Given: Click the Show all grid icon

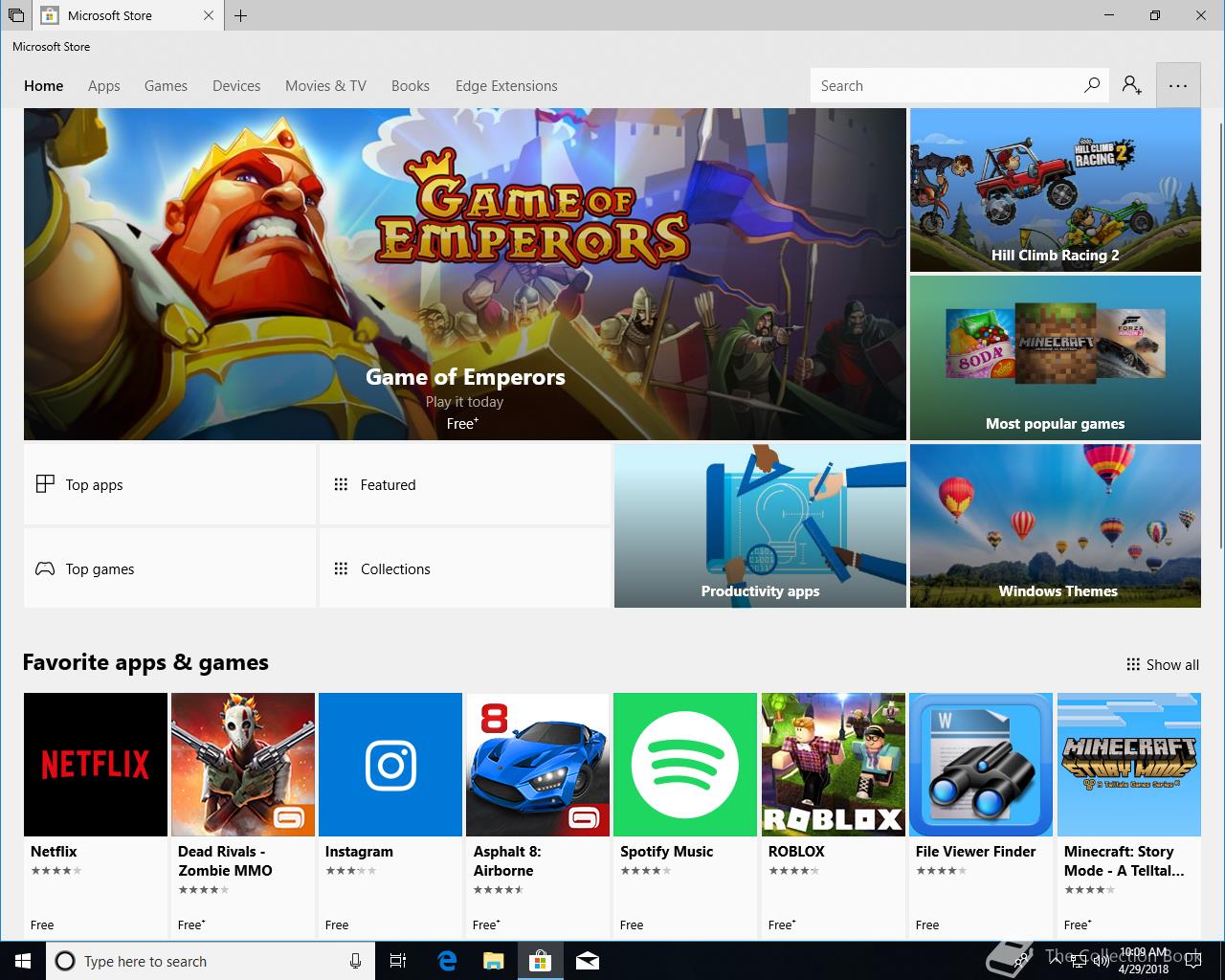Looking at the screenshot, I should pos(1133,664).
